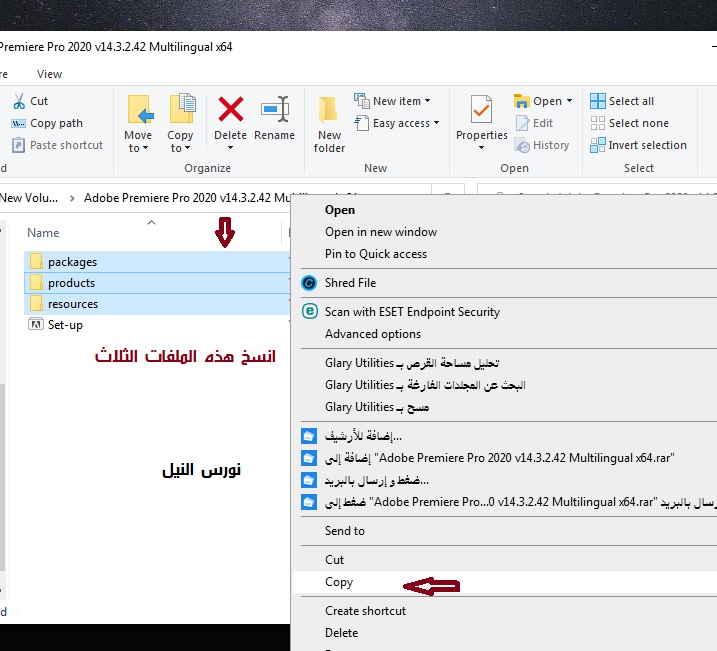Choose Copy from the context menu

[339, 582]
